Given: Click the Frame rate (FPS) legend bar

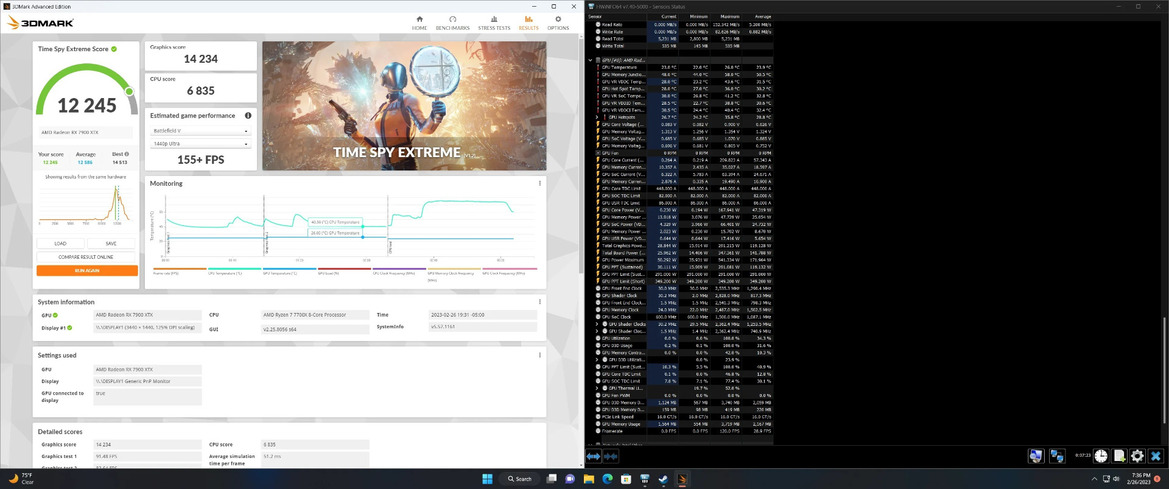Looking at the screenshot, I should pyautogui.click(x=180, y=269).
